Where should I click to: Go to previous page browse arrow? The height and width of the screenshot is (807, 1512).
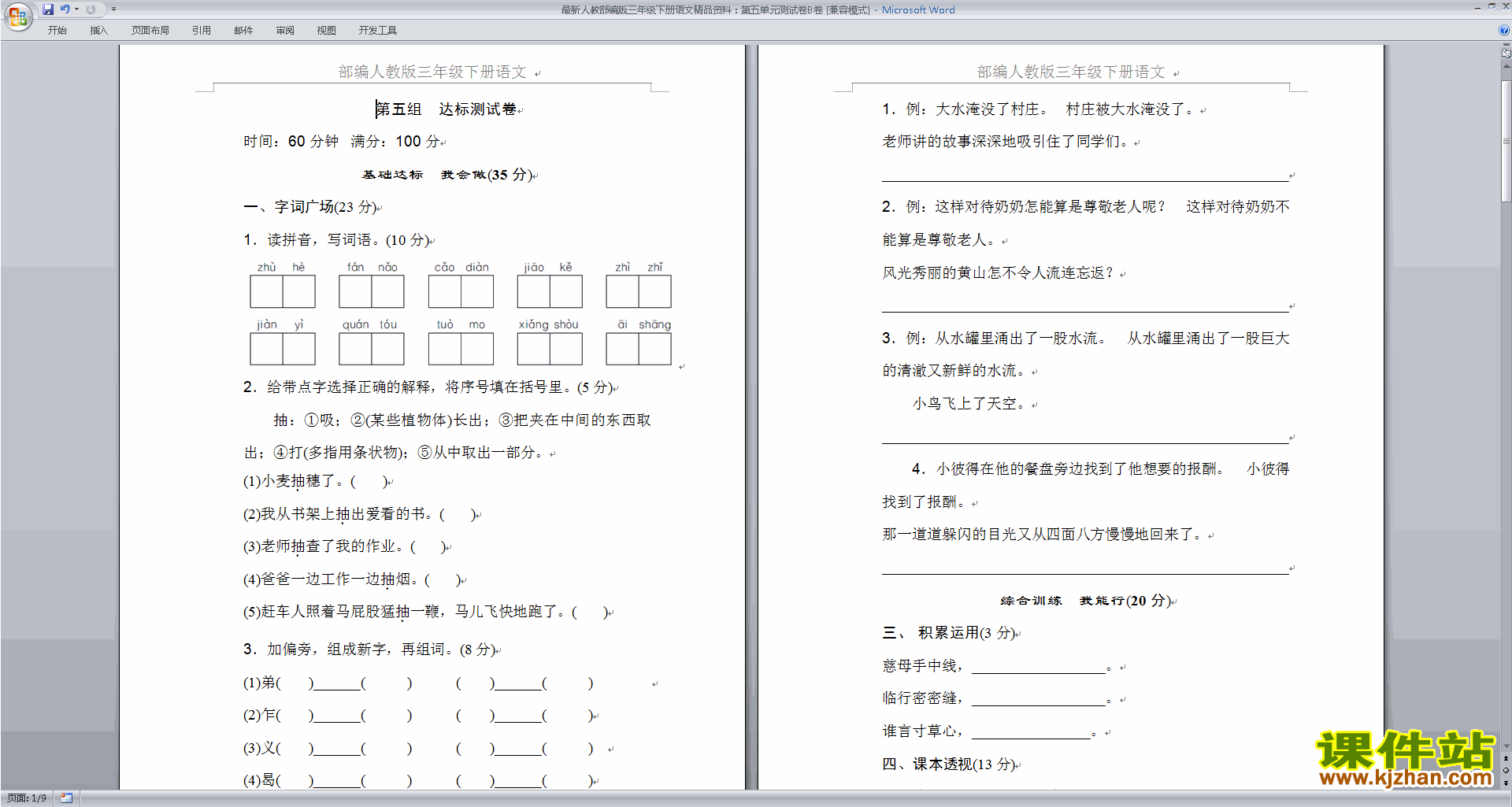(x=1506, y=758)
